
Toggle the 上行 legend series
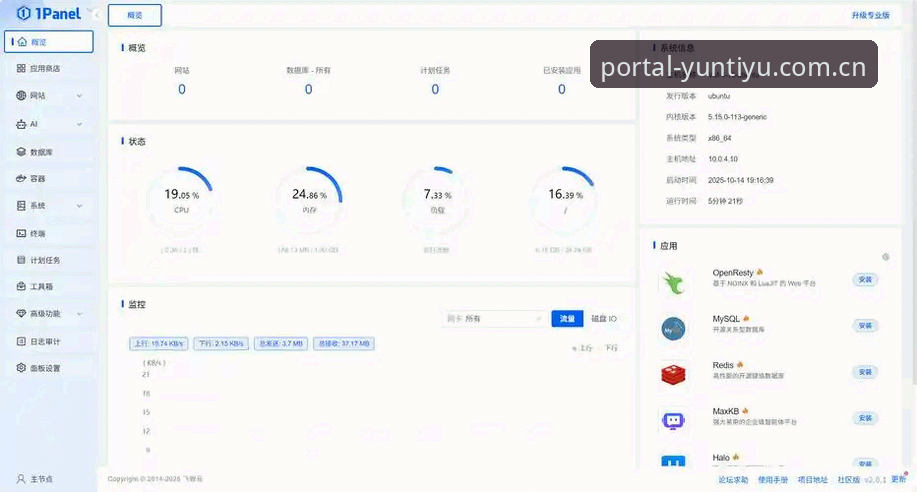[582, 348]
